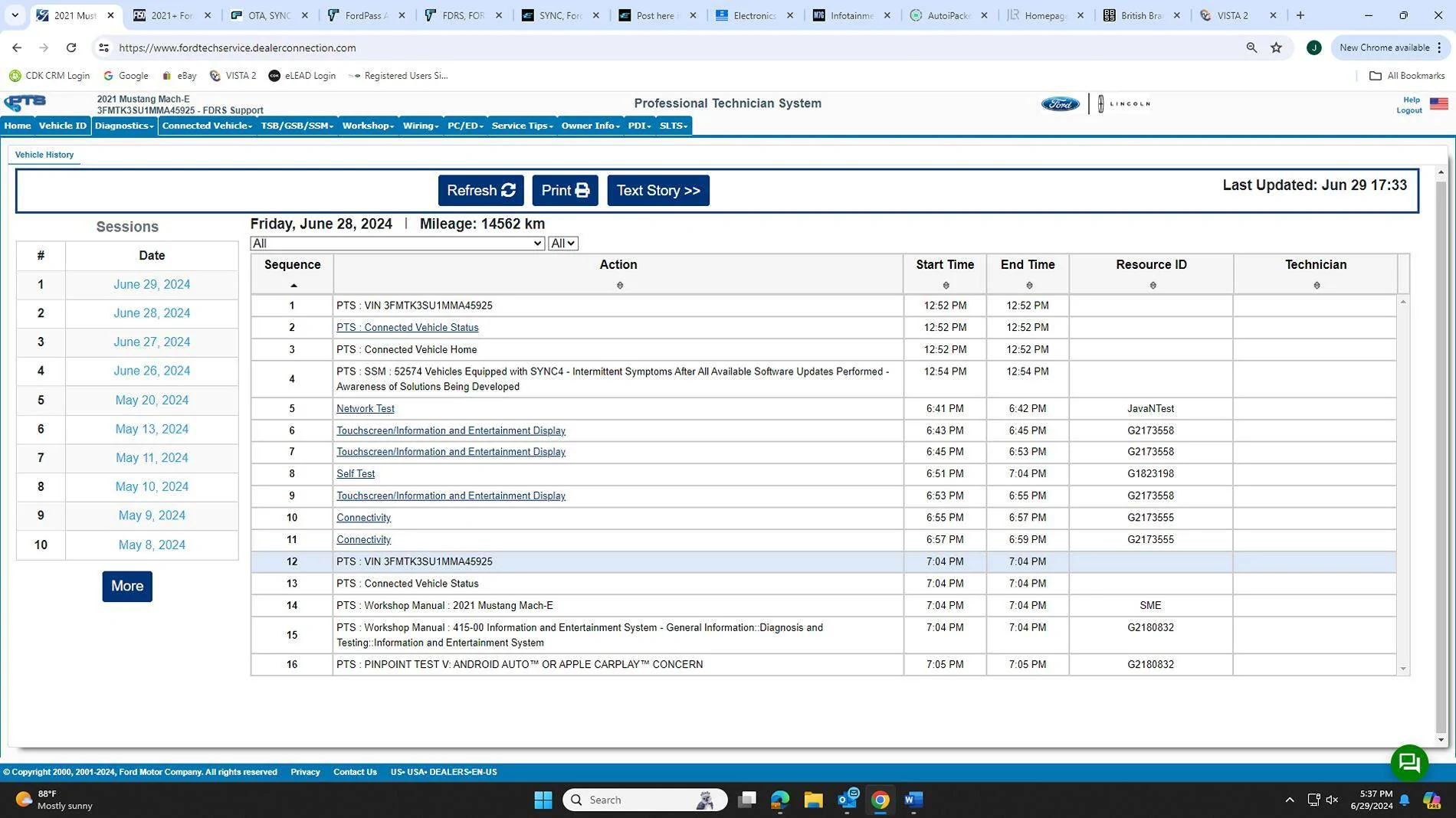The width and height of the screenshot is (1456, 818).
Task: Open PTS : Connected Vehicle Status link in row 2
Action: (x=408, y=328)
